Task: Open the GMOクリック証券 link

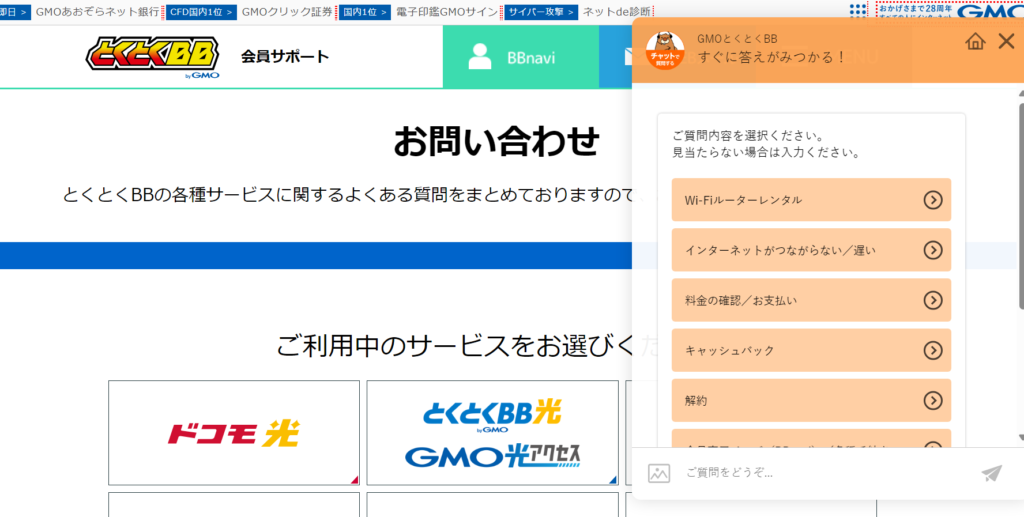Action: tap(286, 12)
